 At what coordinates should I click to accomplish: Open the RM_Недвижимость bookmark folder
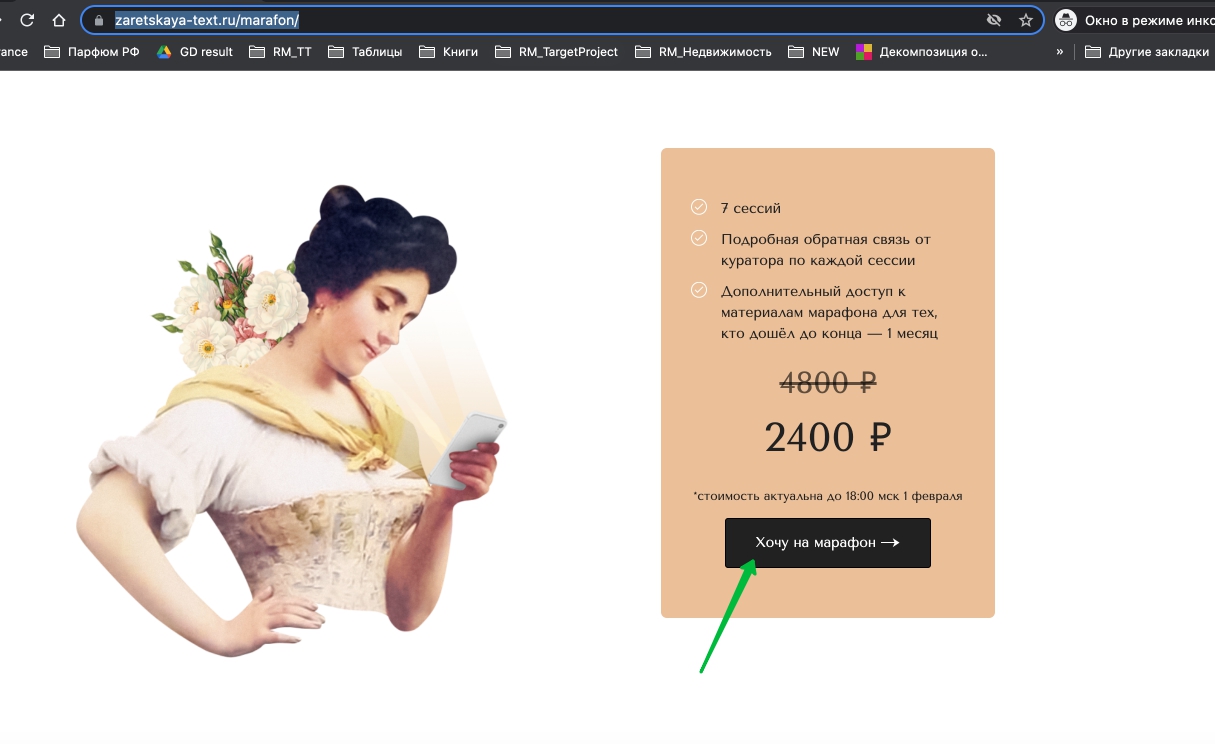coord(703,52)
